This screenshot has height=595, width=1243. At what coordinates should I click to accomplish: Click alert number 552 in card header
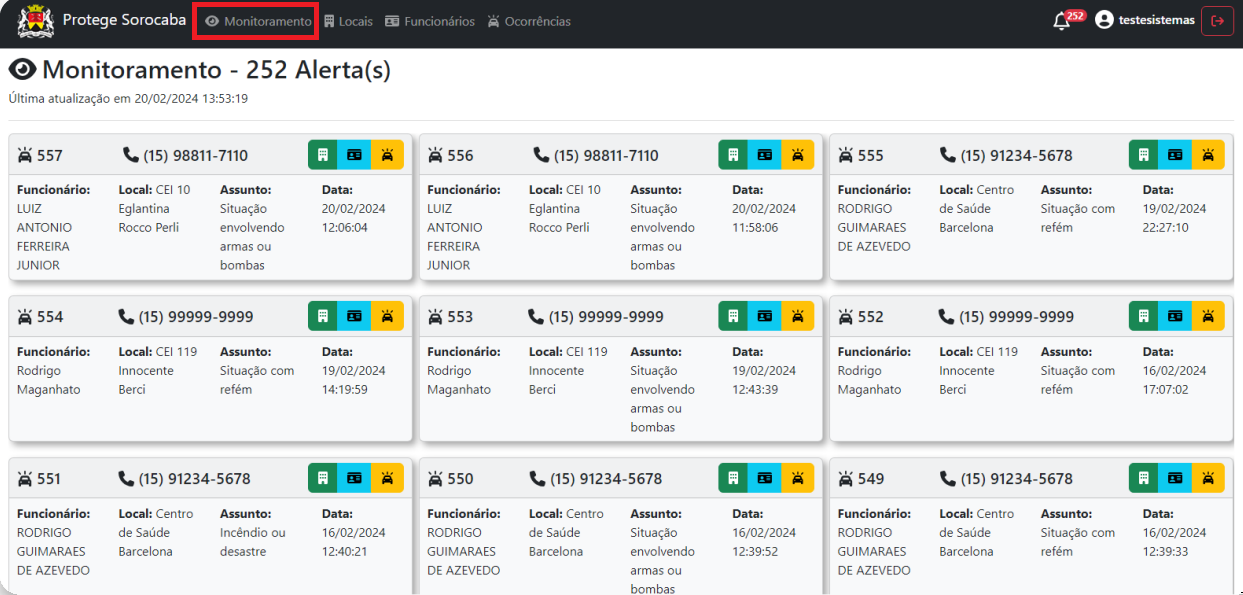(870, 317)
